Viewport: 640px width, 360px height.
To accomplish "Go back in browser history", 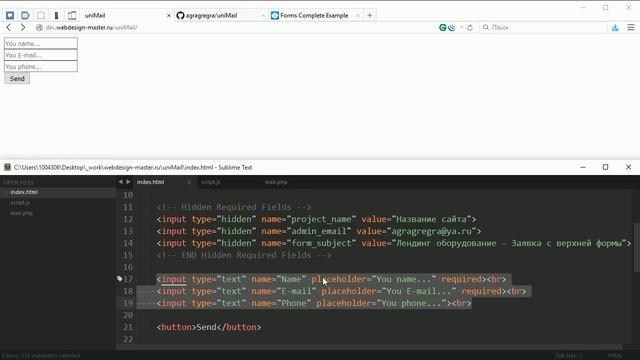I will tap(9, 27).
